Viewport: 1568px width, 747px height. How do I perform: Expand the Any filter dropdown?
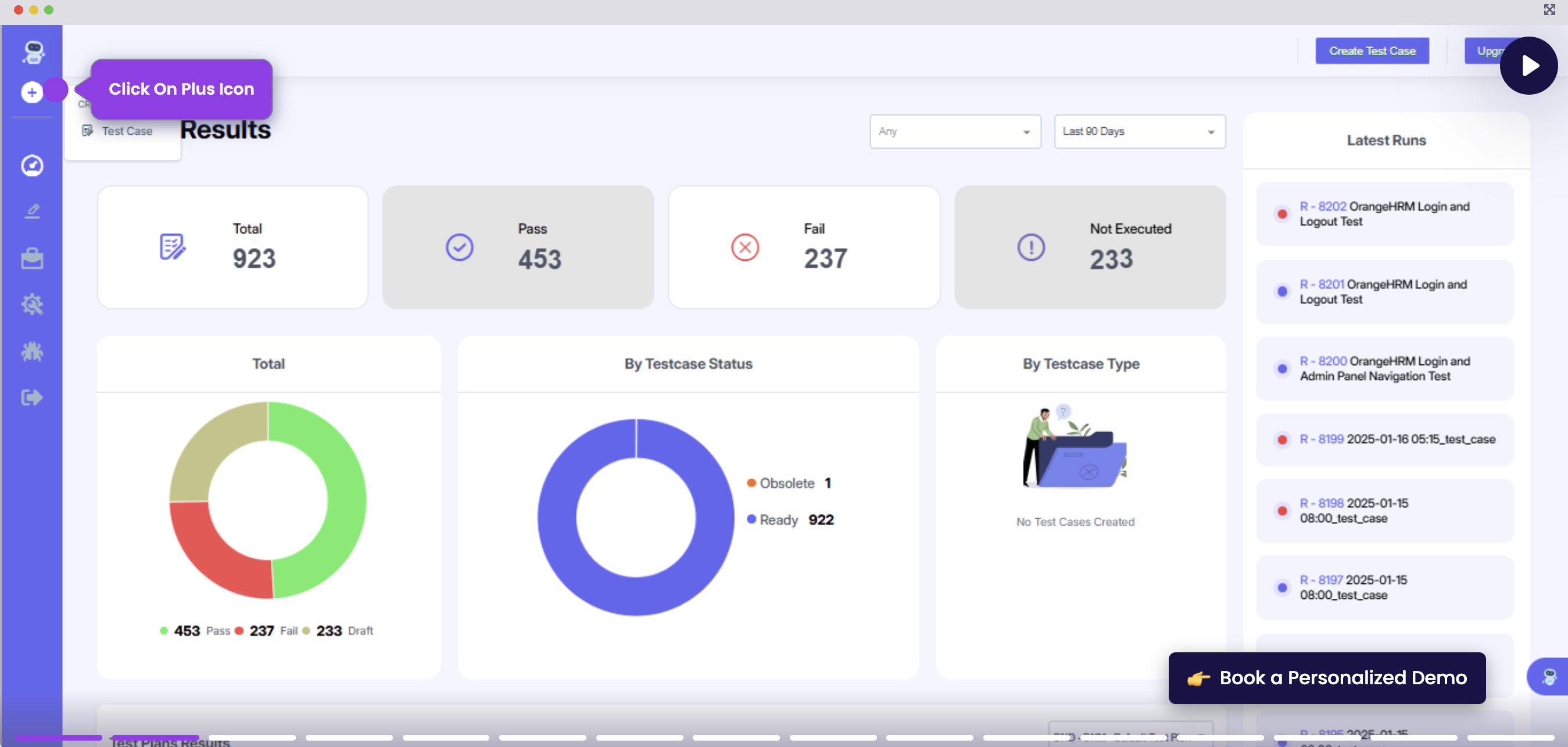click(954, 131)
